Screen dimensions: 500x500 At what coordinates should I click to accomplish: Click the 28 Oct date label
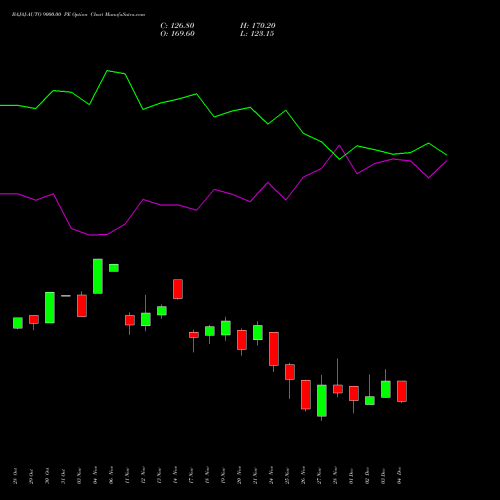click(15, 476)
